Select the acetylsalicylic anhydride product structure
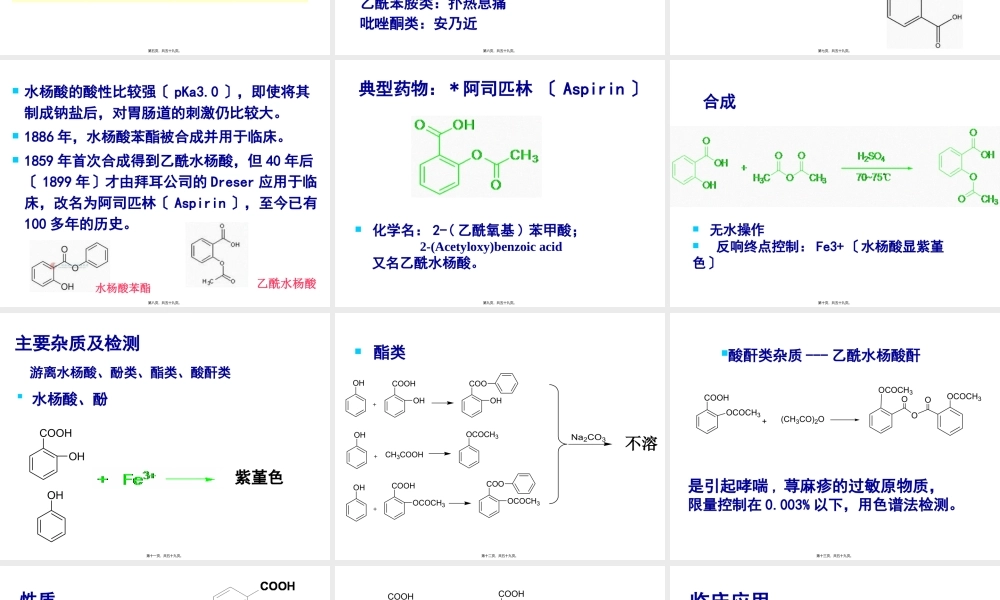1000x600 pixels. tap(925, 410)
